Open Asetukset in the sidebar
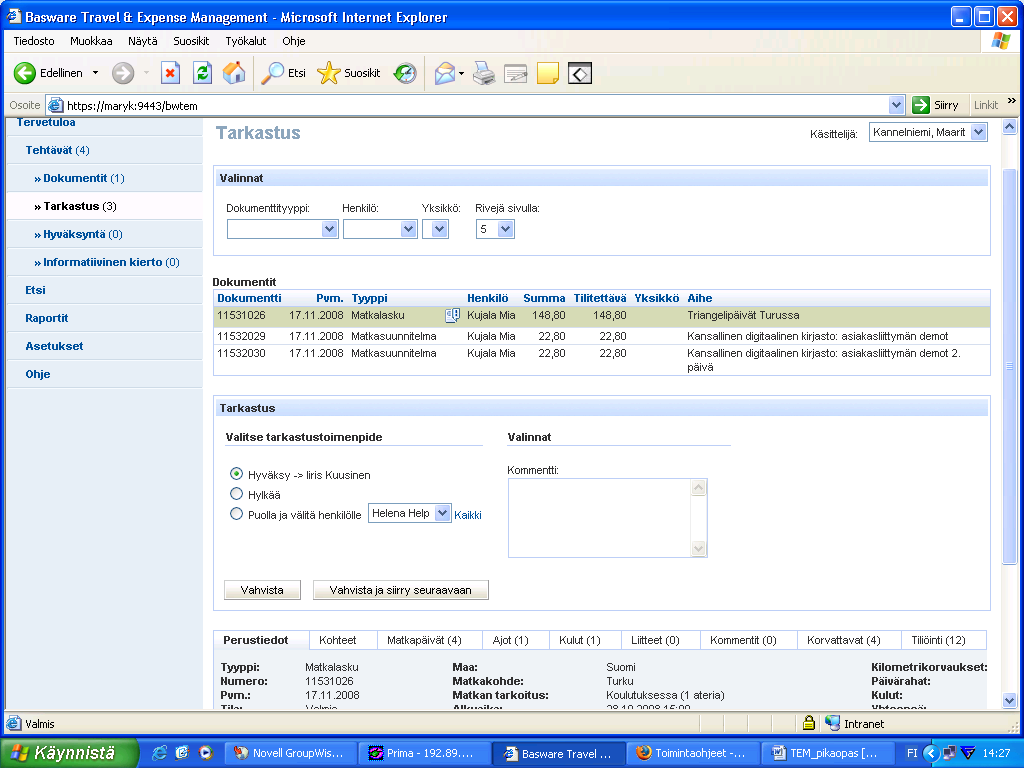 (54, 346)
